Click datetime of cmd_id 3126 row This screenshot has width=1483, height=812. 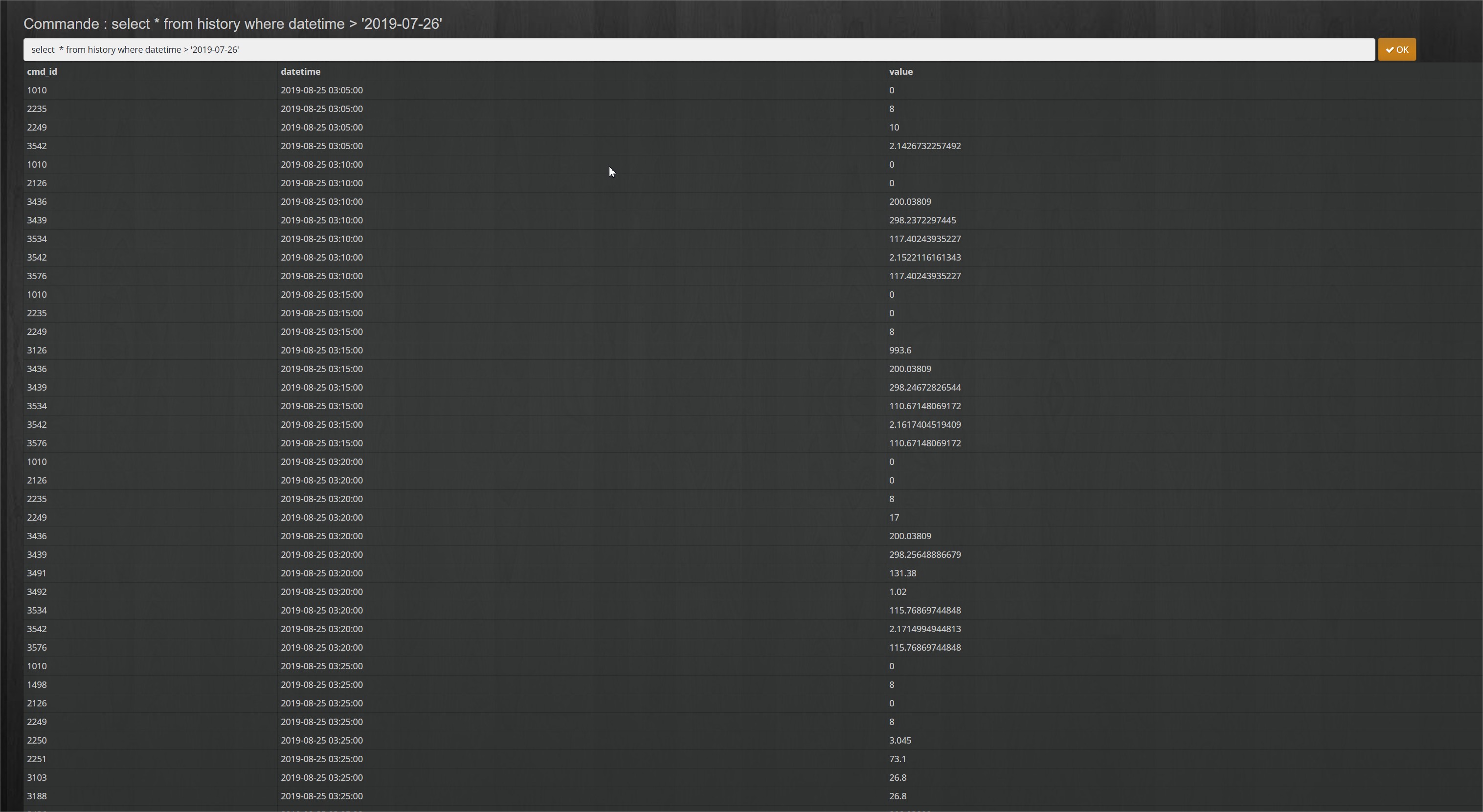tap(322, 351)
